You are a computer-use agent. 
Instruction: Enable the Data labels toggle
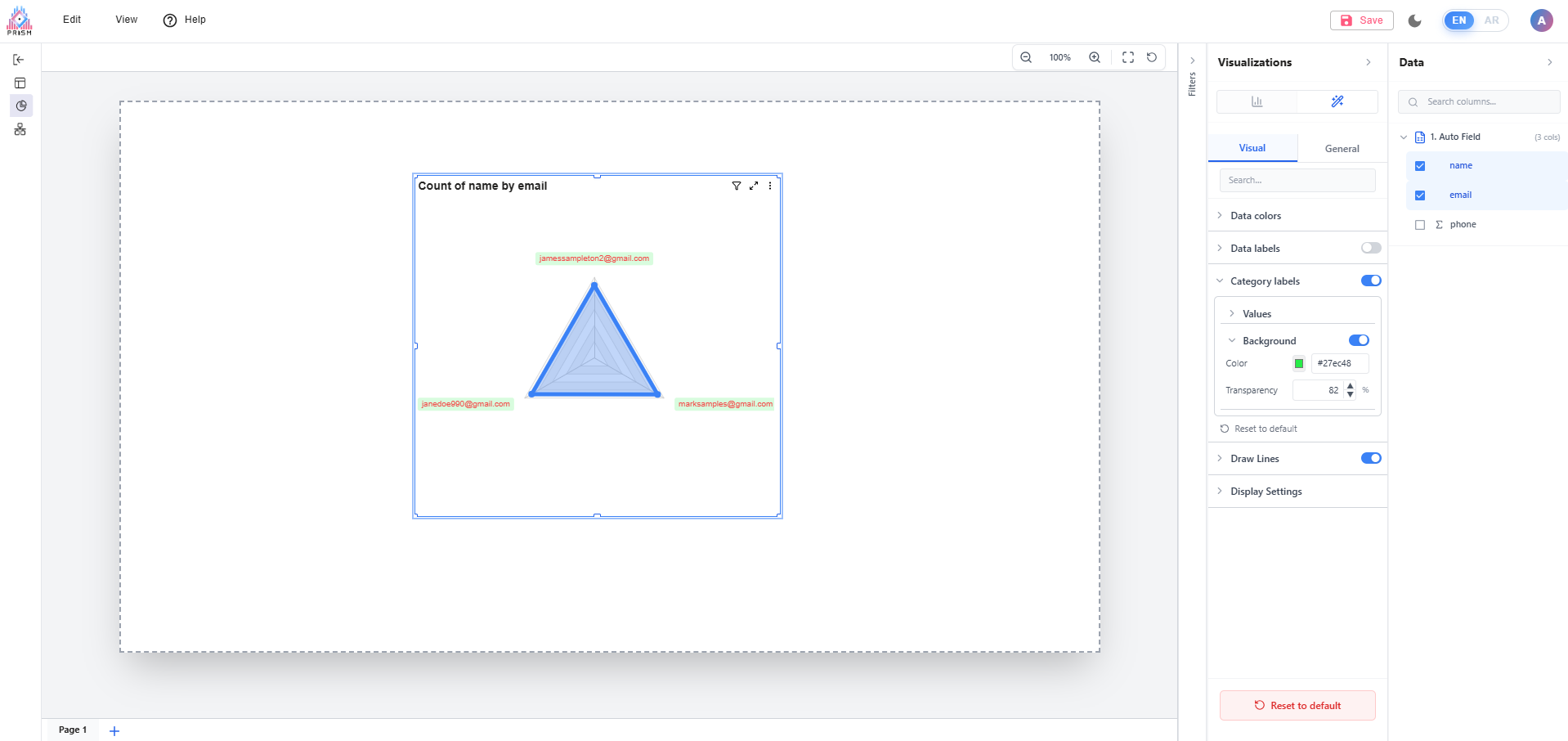pyautogui.click(x=1371, y=248)
